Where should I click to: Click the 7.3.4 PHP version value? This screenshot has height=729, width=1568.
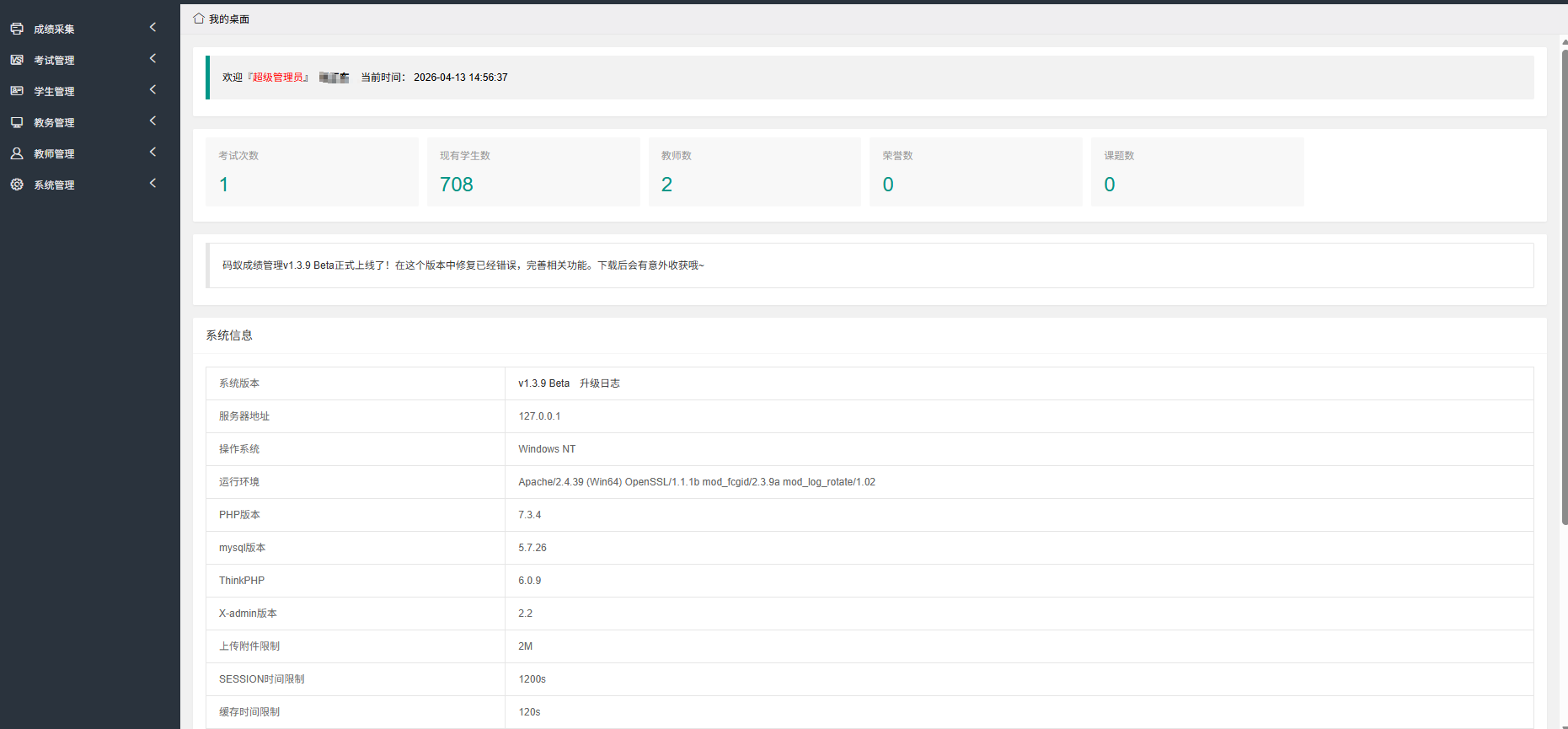[530, 515]
